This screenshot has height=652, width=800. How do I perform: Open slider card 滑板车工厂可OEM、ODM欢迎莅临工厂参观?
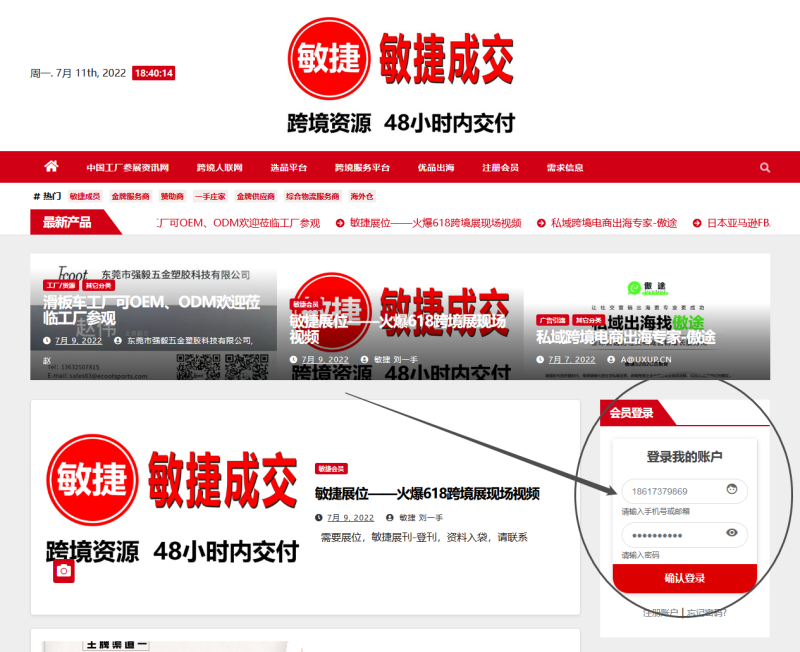click(152, 310)
